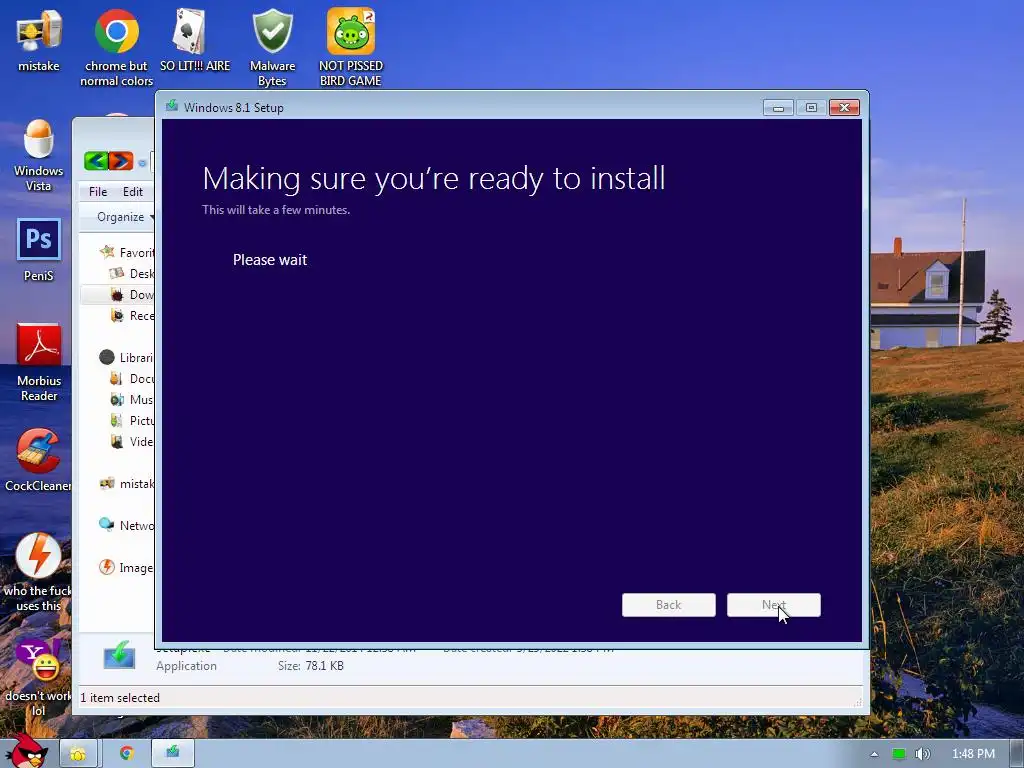The image size is (1024, 768).
Task: Click the '1 item selected' status text
Action: coord(120,697)
